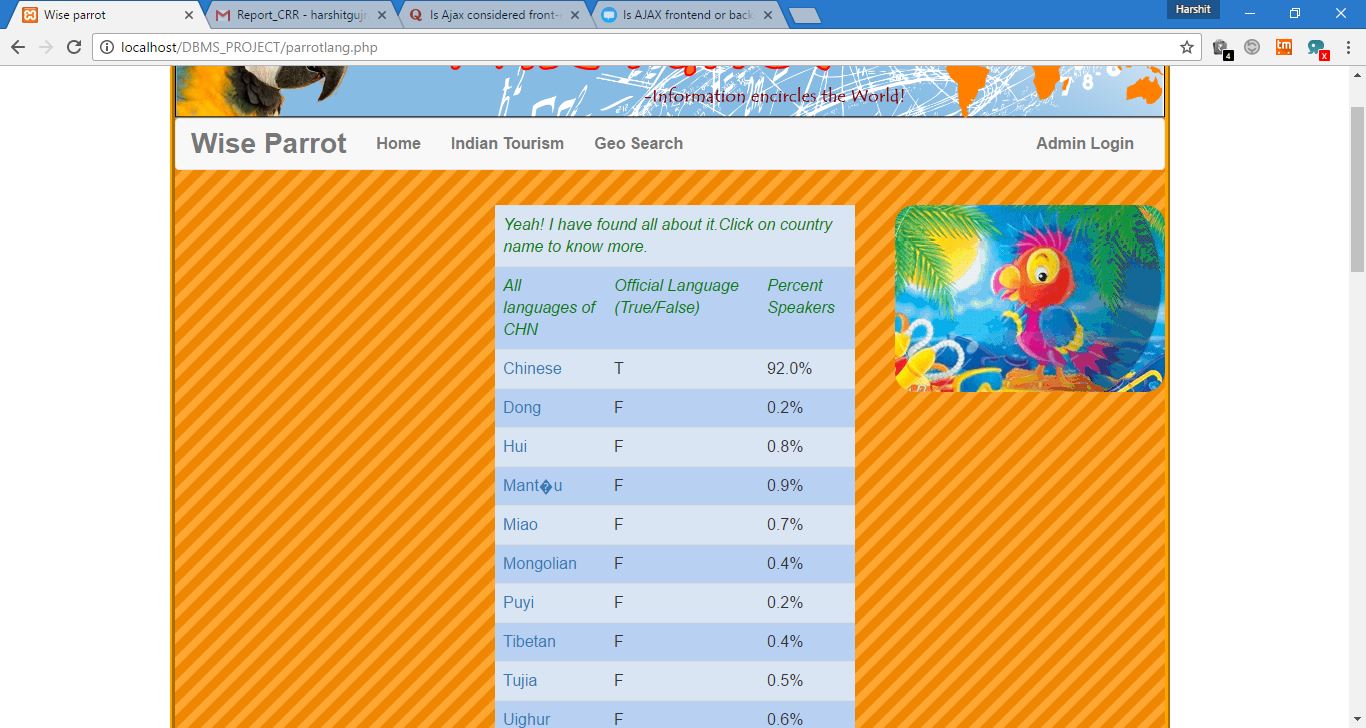Click the Tujia language link

(x=520, y=680)
